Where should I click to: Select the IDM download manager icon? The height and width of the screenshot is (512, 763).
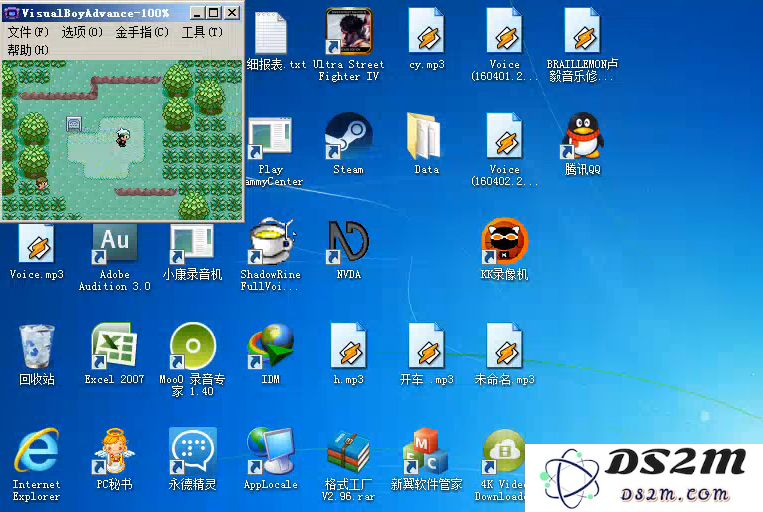click(x=271, y=346)
